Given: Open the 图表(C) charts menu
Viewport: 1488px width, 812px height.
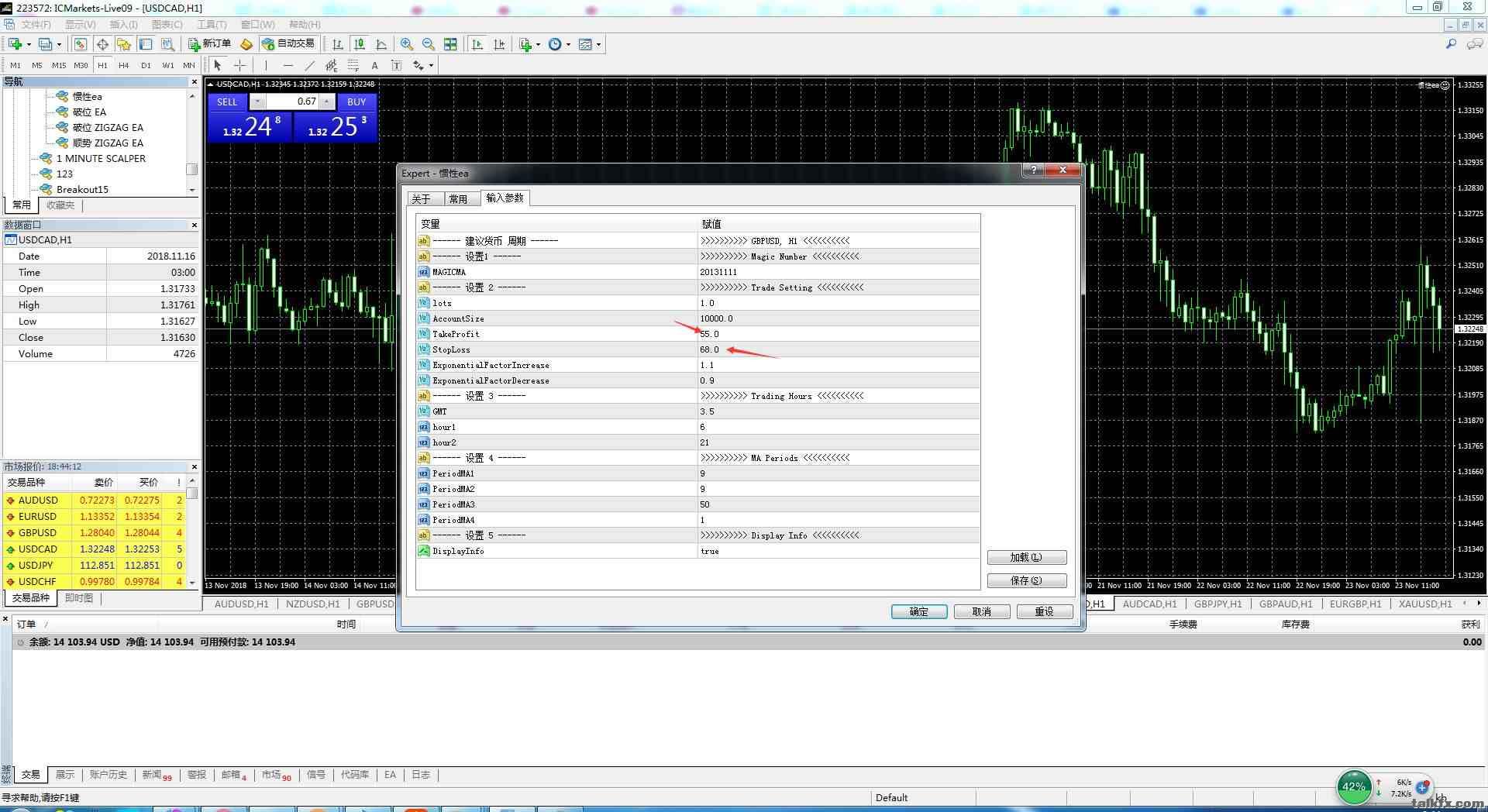Looking at the screenshot, I should pos(167,25).
